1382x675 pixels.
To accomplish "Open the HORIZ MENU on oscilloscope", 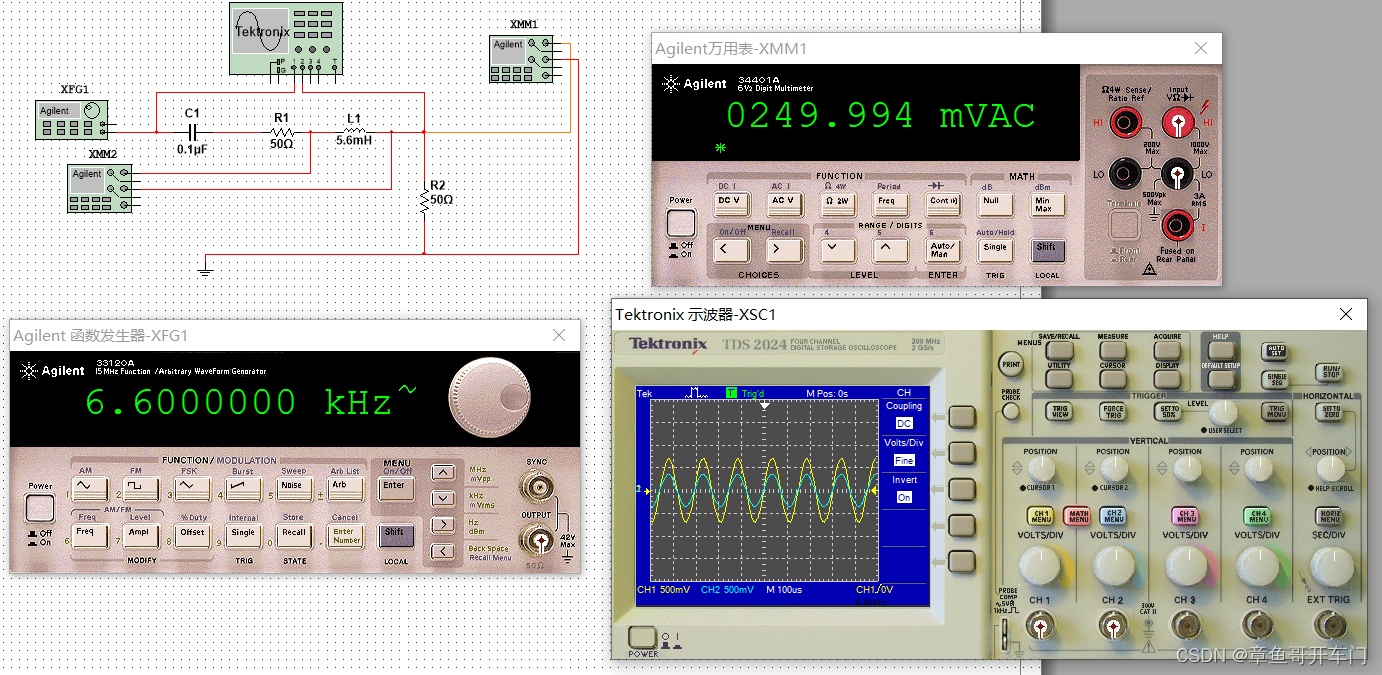I will (x=1330, y=516).
